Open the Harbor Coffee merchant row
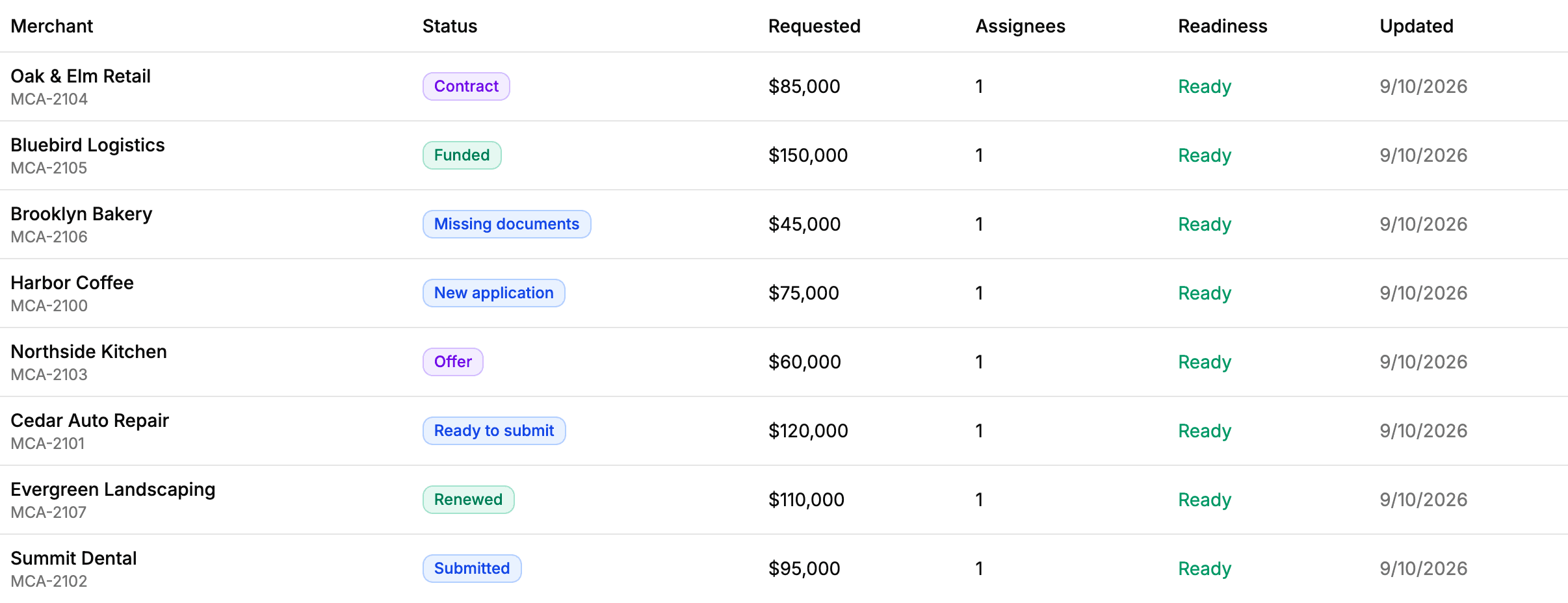Screen dimensions: 1568x603 tap(784, 293)
